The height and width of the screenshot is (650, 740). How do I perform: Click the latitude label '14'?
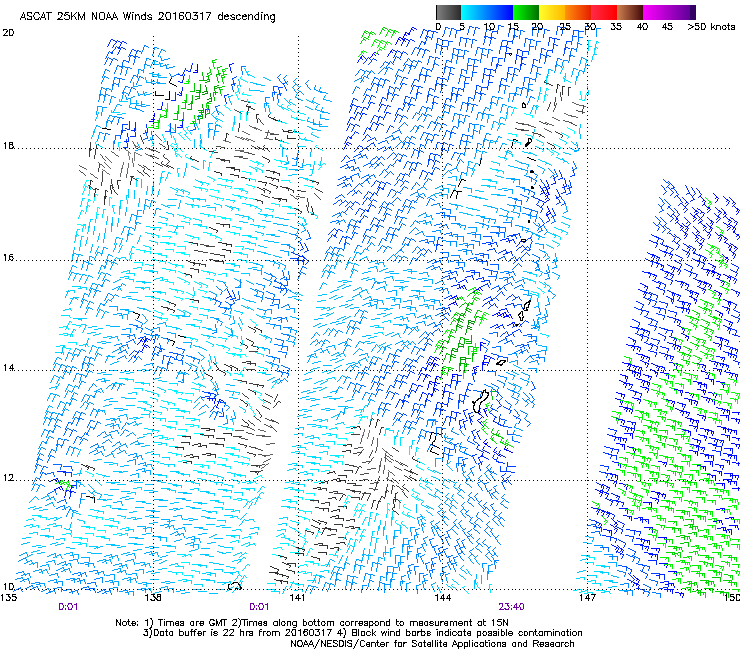point(8,368)
